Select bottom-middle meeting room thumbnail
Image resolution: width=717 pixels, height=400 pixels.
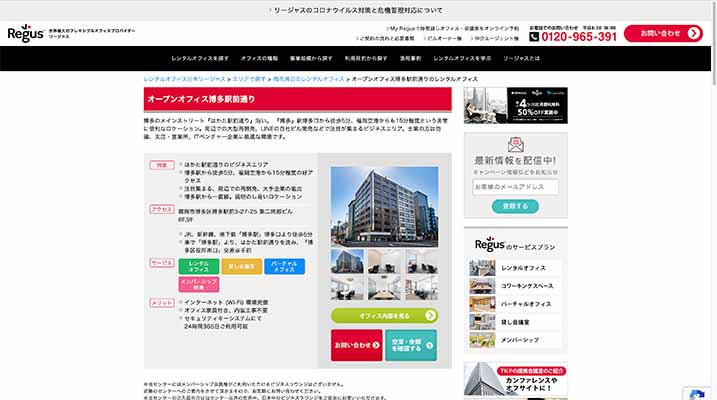tap(384, 288)
